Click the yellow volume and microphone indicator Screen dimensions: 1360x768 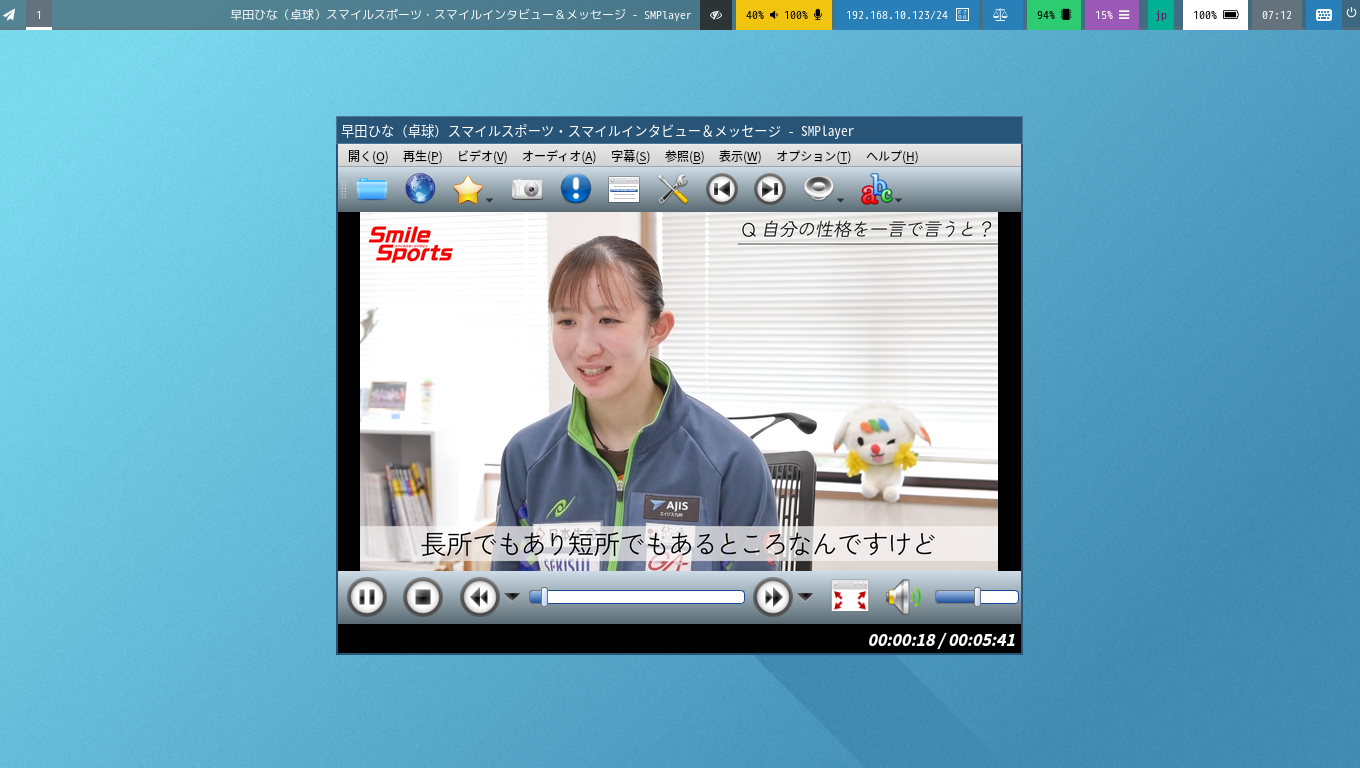[x=784, y=15]
